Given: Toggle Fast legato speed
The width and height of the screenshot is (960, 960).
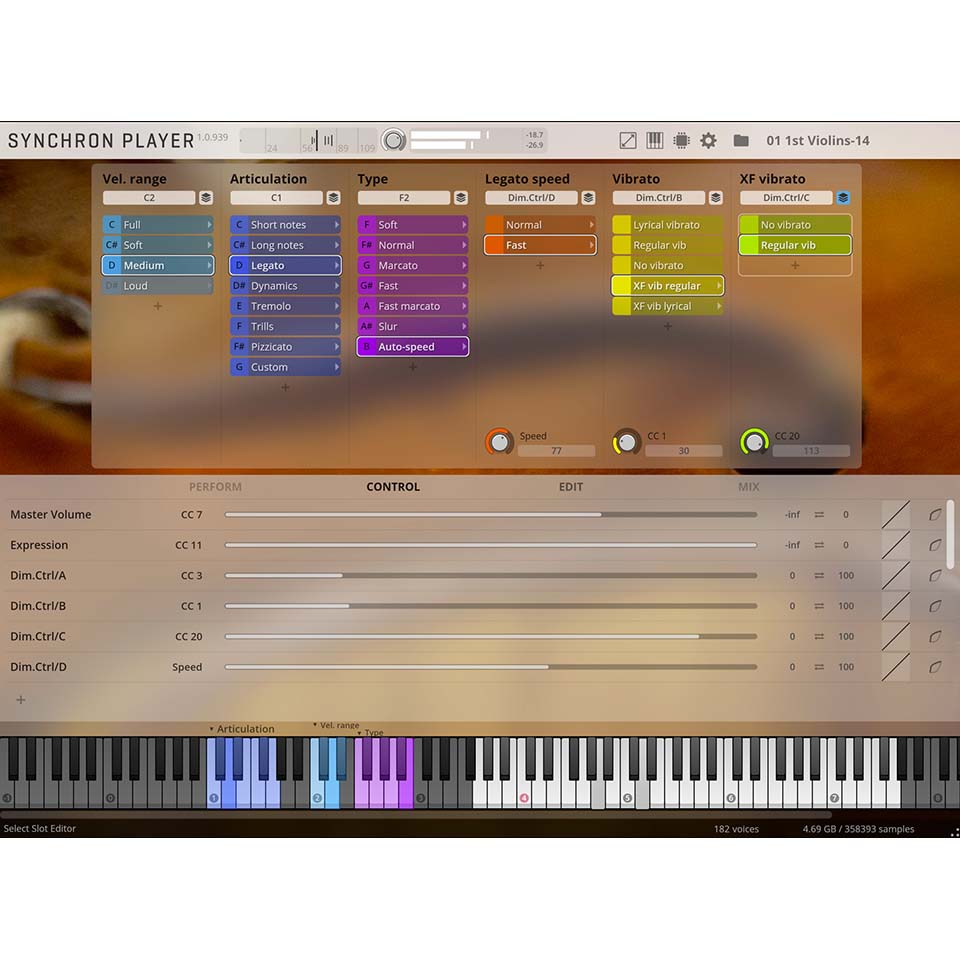Looking at the screenshot, I should [538, 244].
